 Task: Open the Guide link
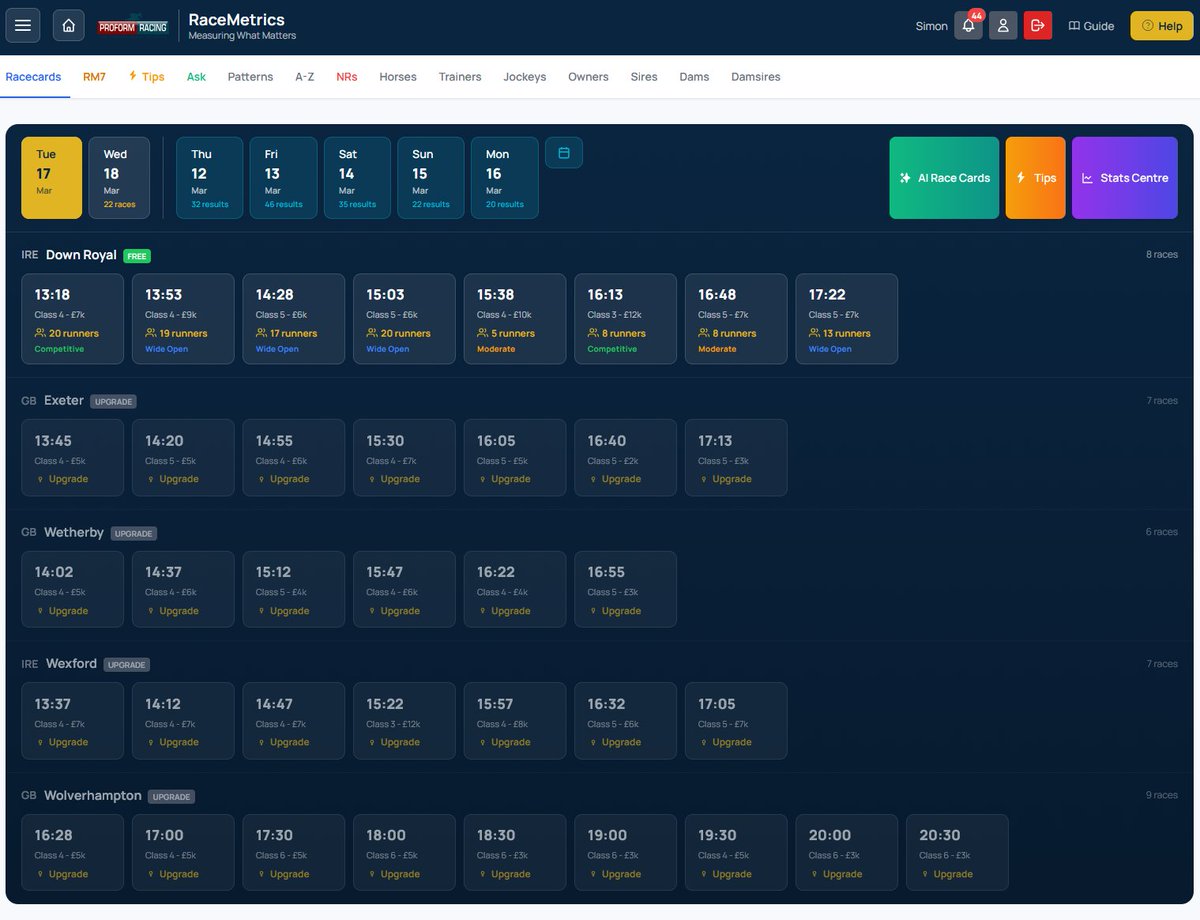click(1091, 26)
